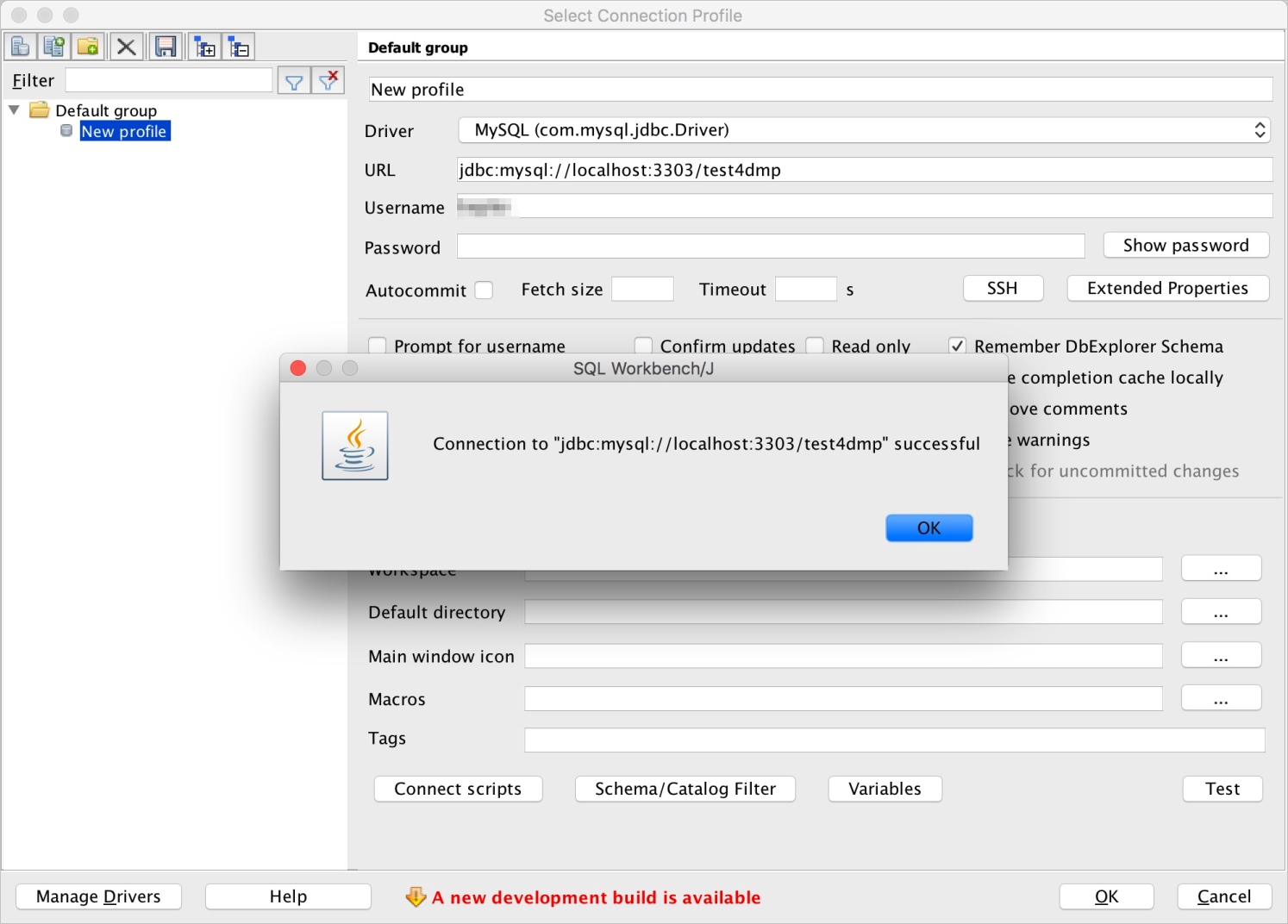Click the download arrow update notification icon
This screenshot has height=924, width=1288.
(416, 897)
